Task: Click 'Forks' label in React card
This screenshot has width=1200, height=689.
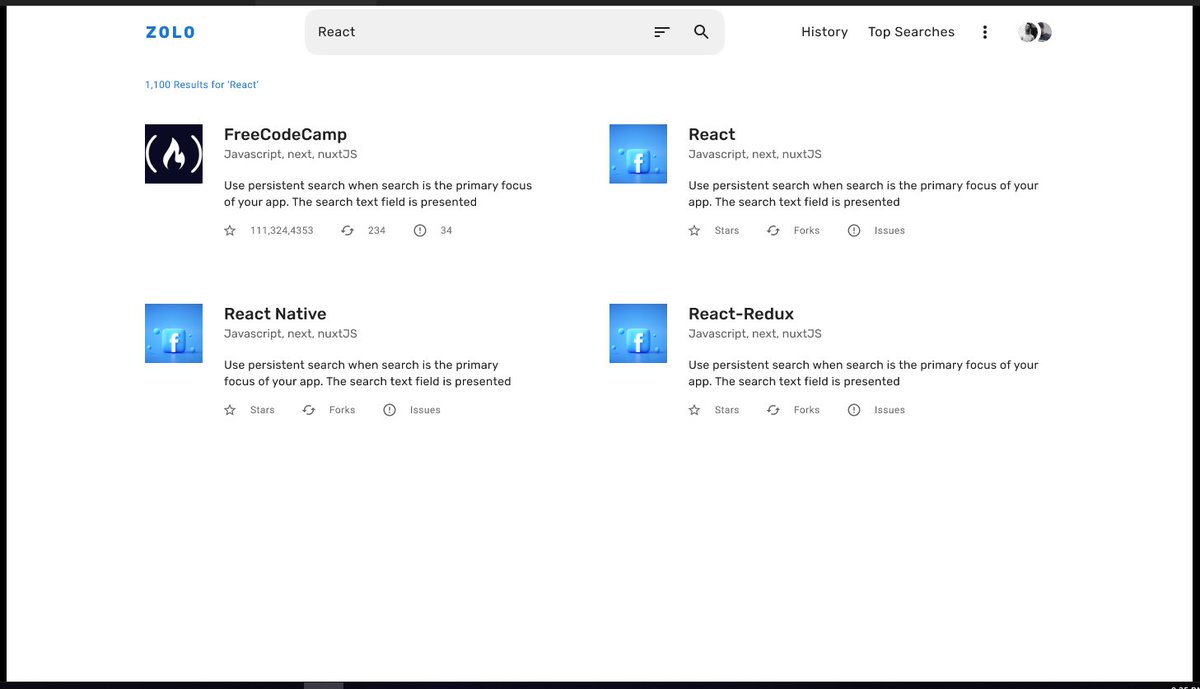Action: click(807, 231)
